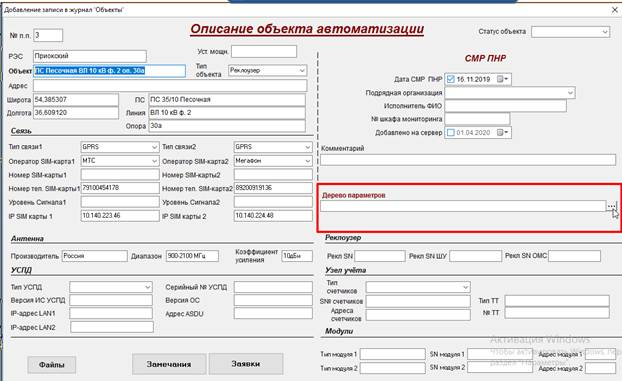Click the № ТТ input field

[x=557, y=313]
